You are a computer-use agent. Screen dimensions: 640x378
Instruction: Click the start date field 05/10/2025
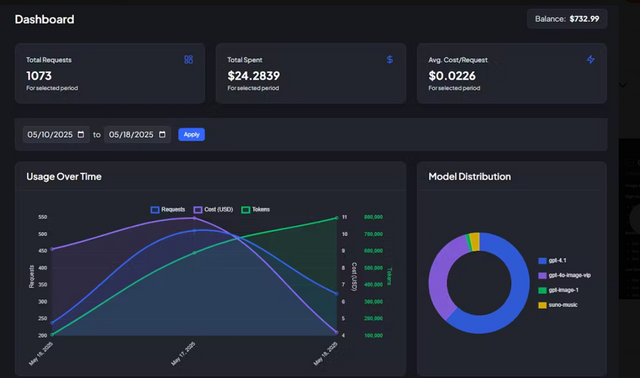(x=56, y=134)
